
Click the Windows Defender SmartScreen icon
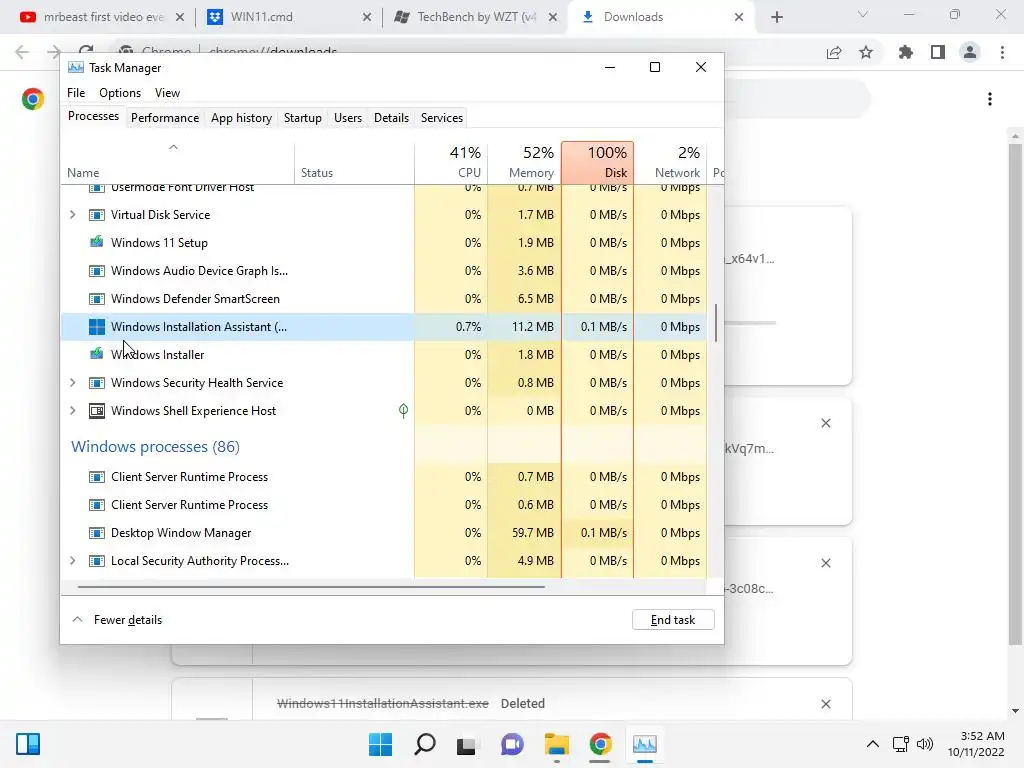(97, 298)
